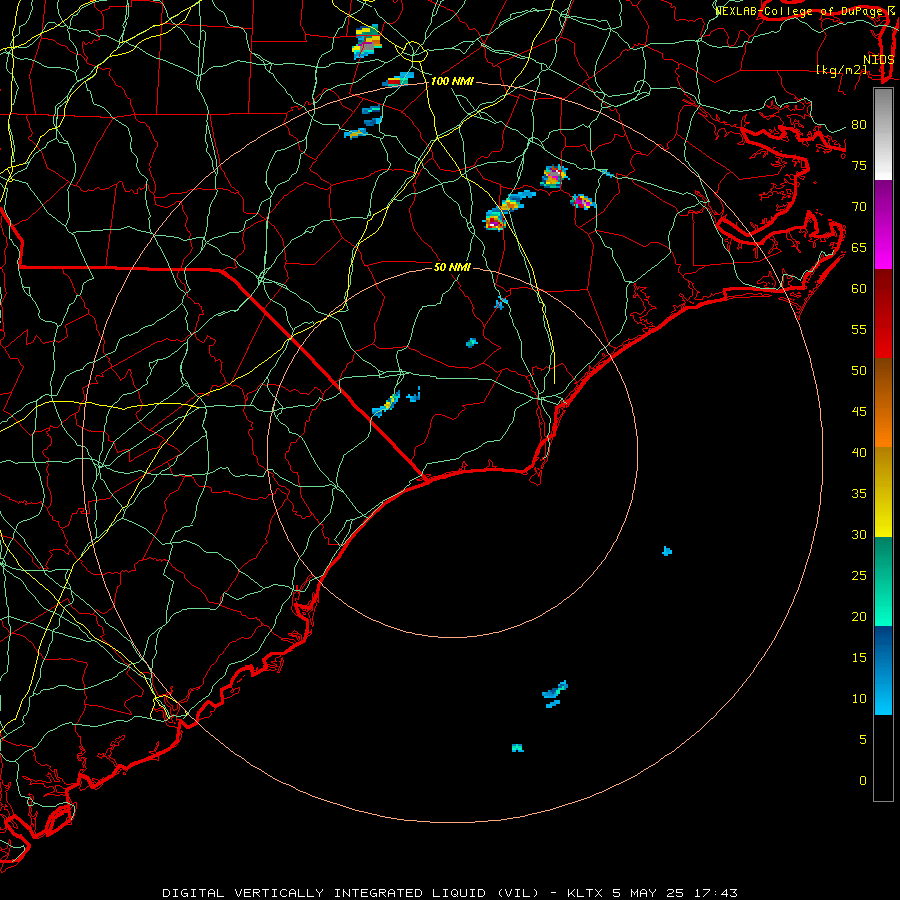
Task: Click the 5 value on the color scale
Action: click(x=863, y=739)
